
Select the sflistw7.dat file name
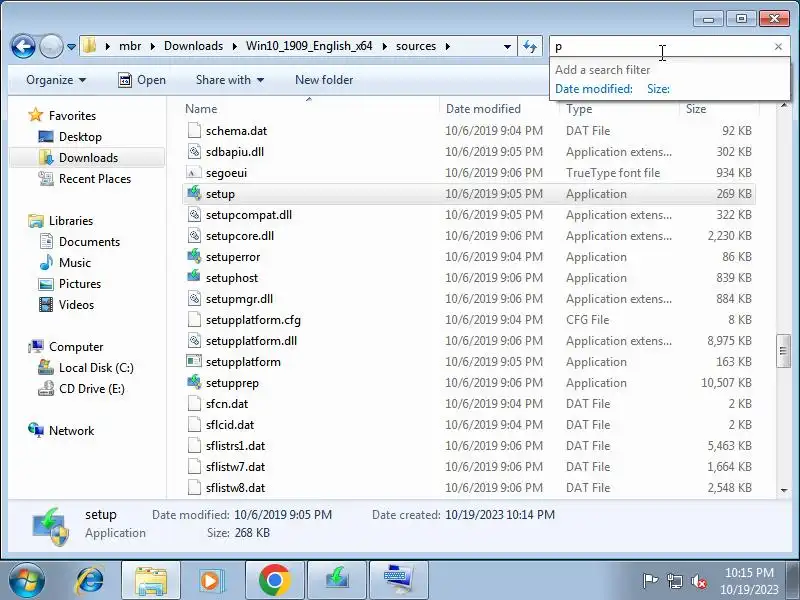(236, 466)
